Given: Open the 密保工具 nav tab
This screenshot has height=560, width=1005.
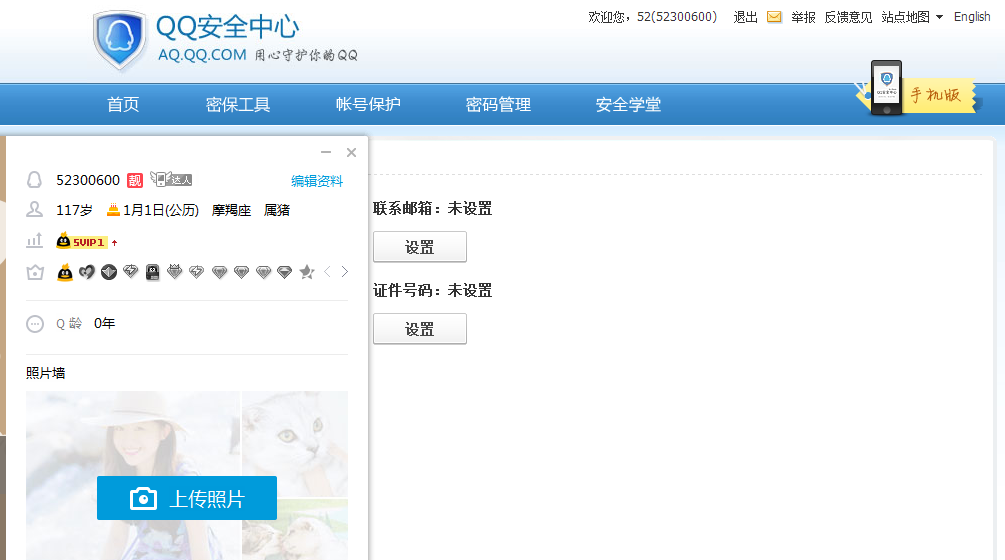Looking at the screenshot, I should tap(238, 104).
